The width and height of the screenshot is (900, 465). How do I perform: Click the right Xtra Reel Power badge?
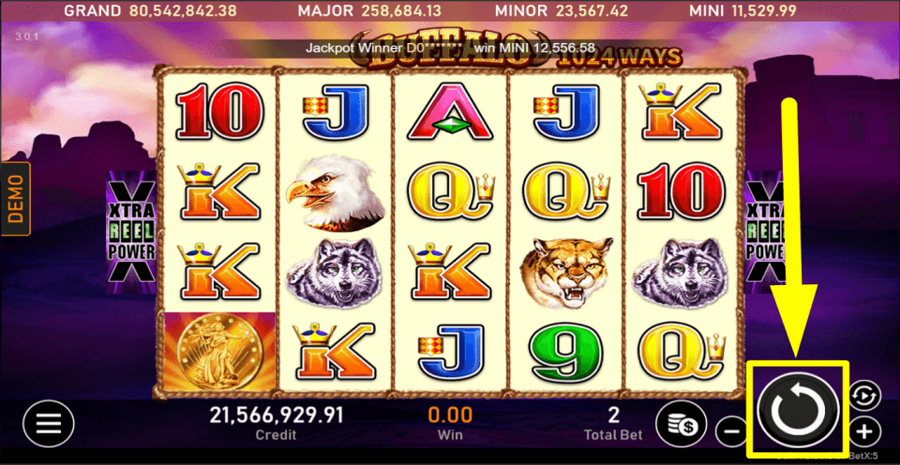766,232
